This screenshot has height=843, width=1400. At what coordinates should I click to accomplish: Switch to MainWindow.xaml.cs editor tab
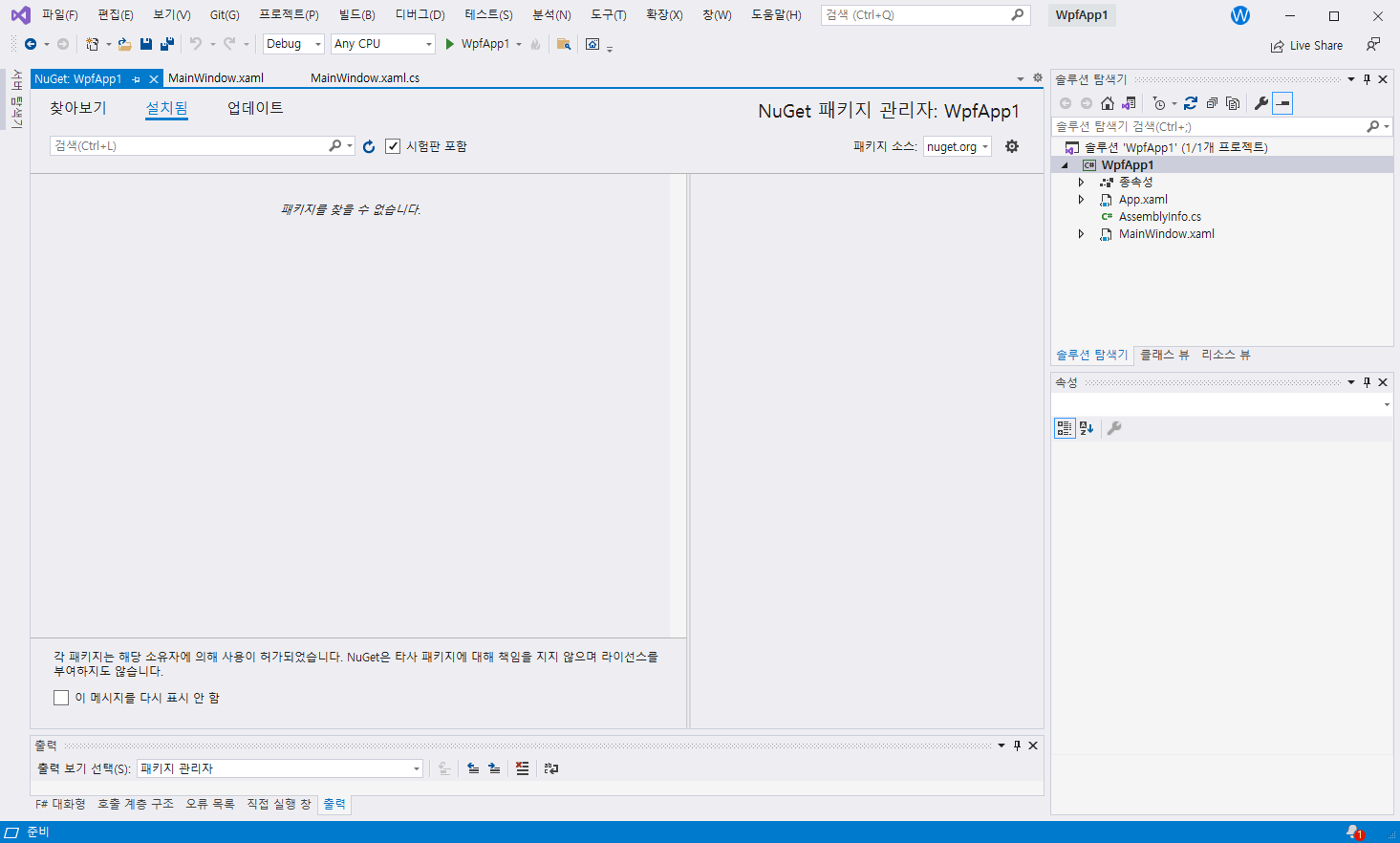point(365,78)
